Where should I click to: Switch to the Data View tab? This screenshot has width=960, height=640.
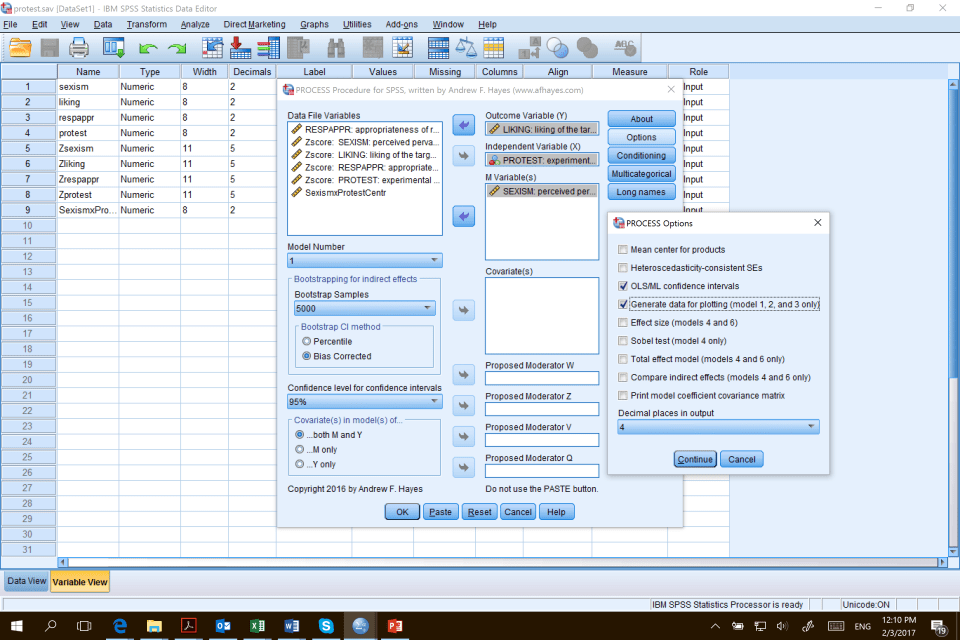click(x=25, y=579)
